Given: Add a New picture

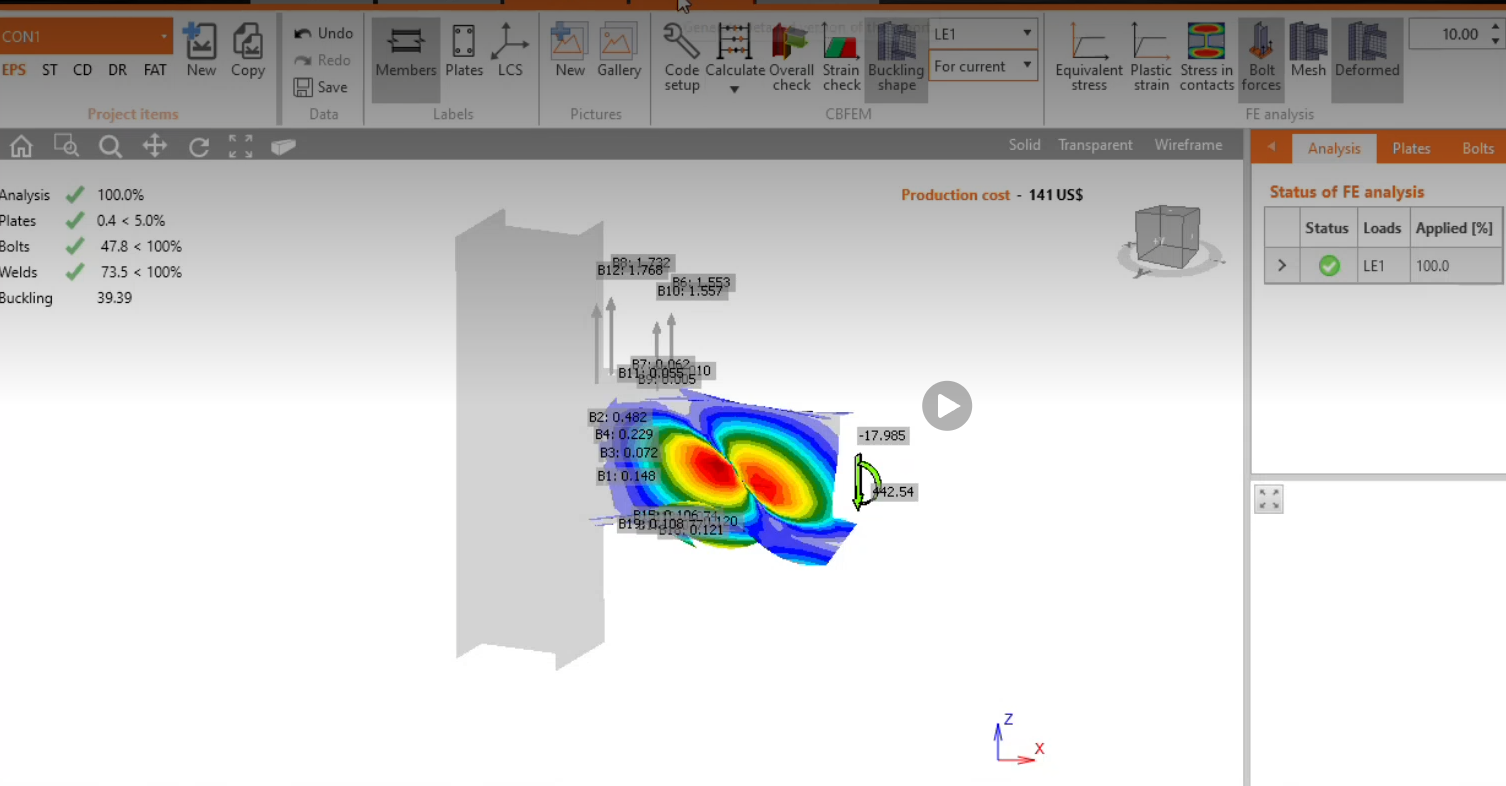Looking at the screenshot, I should point(570,52).
